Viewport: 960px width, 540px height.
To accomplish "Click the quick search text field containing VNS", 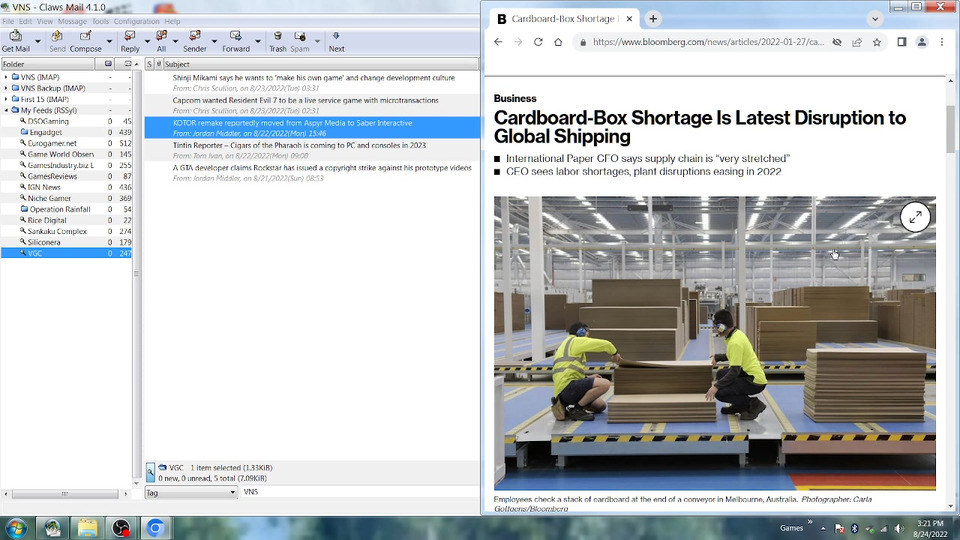I will 360,492.
